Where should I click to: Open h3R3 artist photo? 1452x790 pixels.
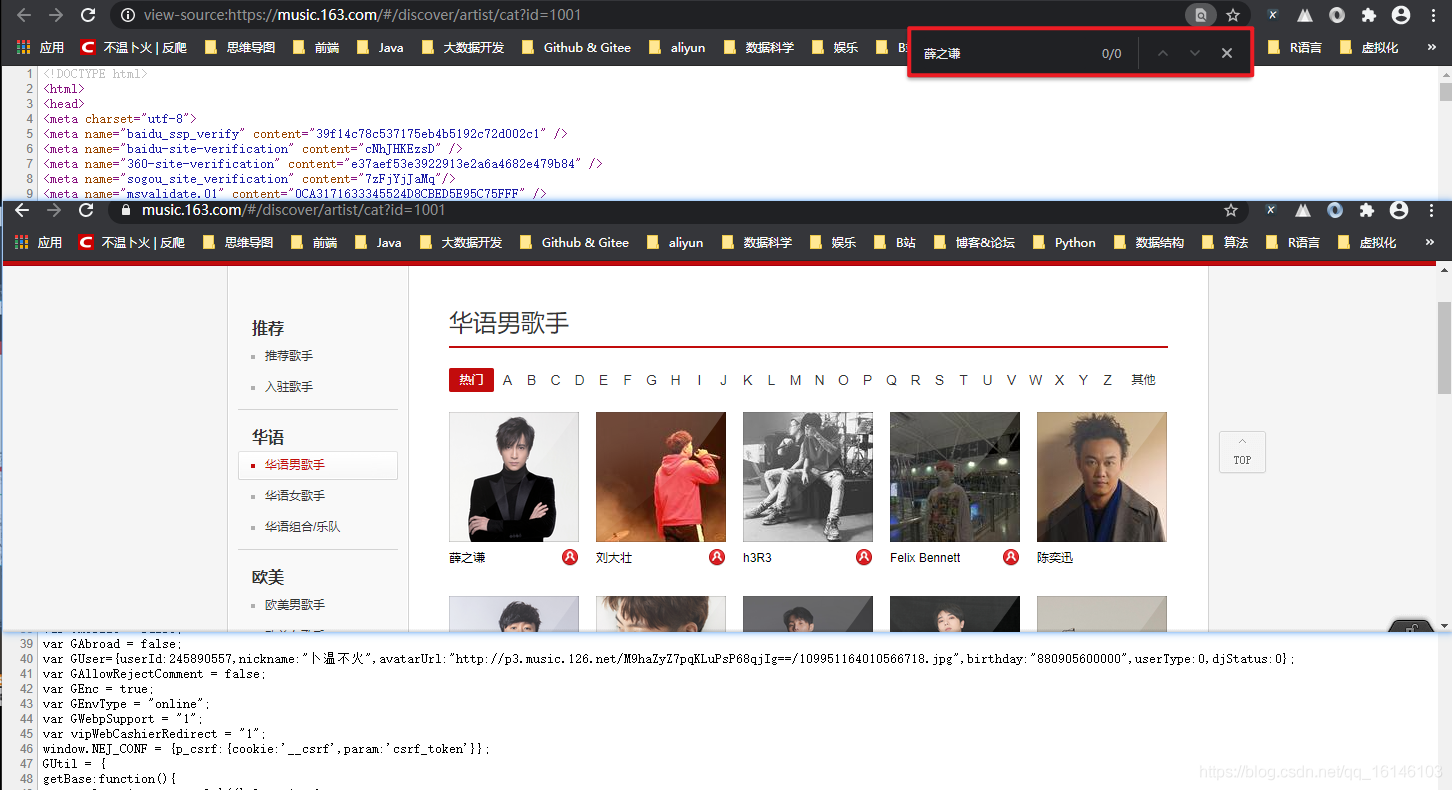point(808,477)
